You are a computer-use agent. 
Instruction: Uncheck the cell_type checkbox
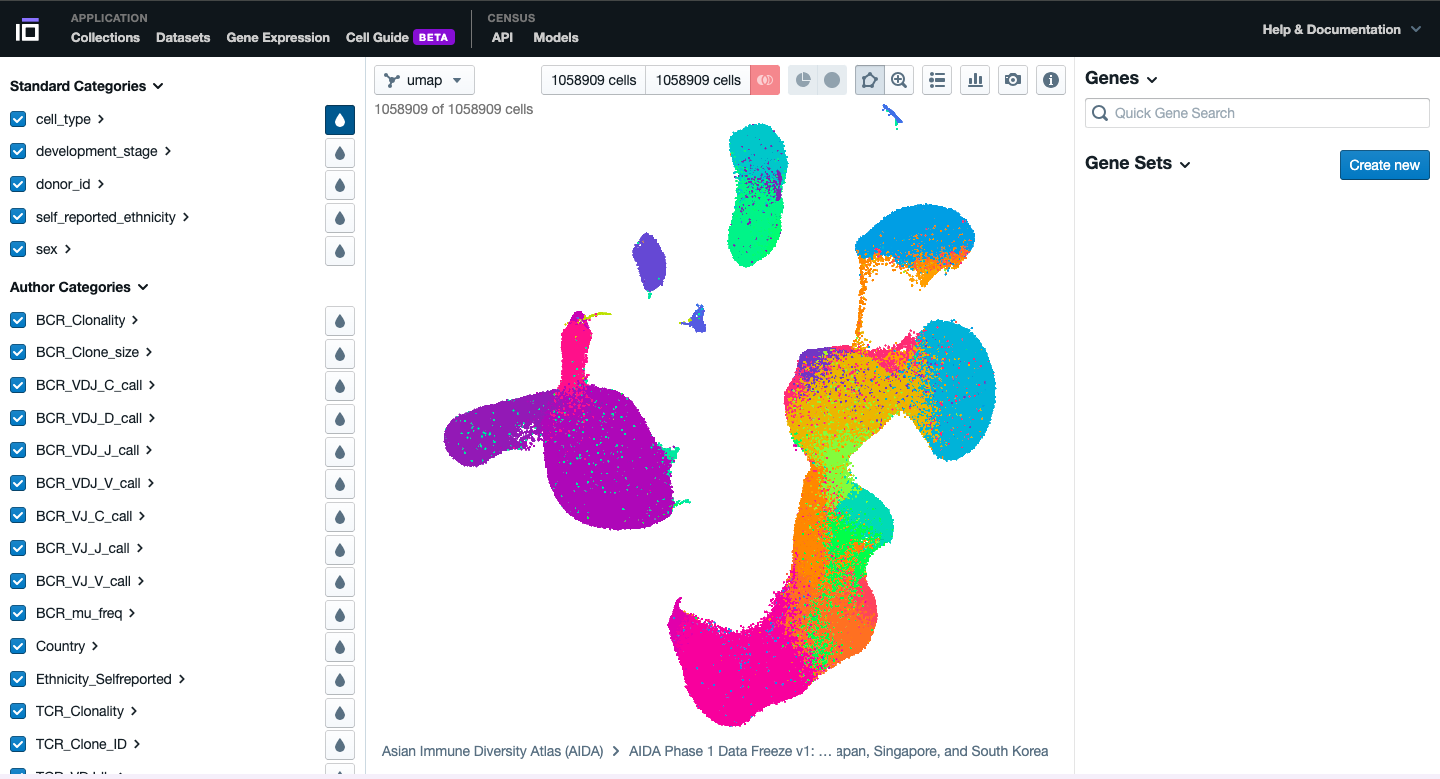coord(18,119)
